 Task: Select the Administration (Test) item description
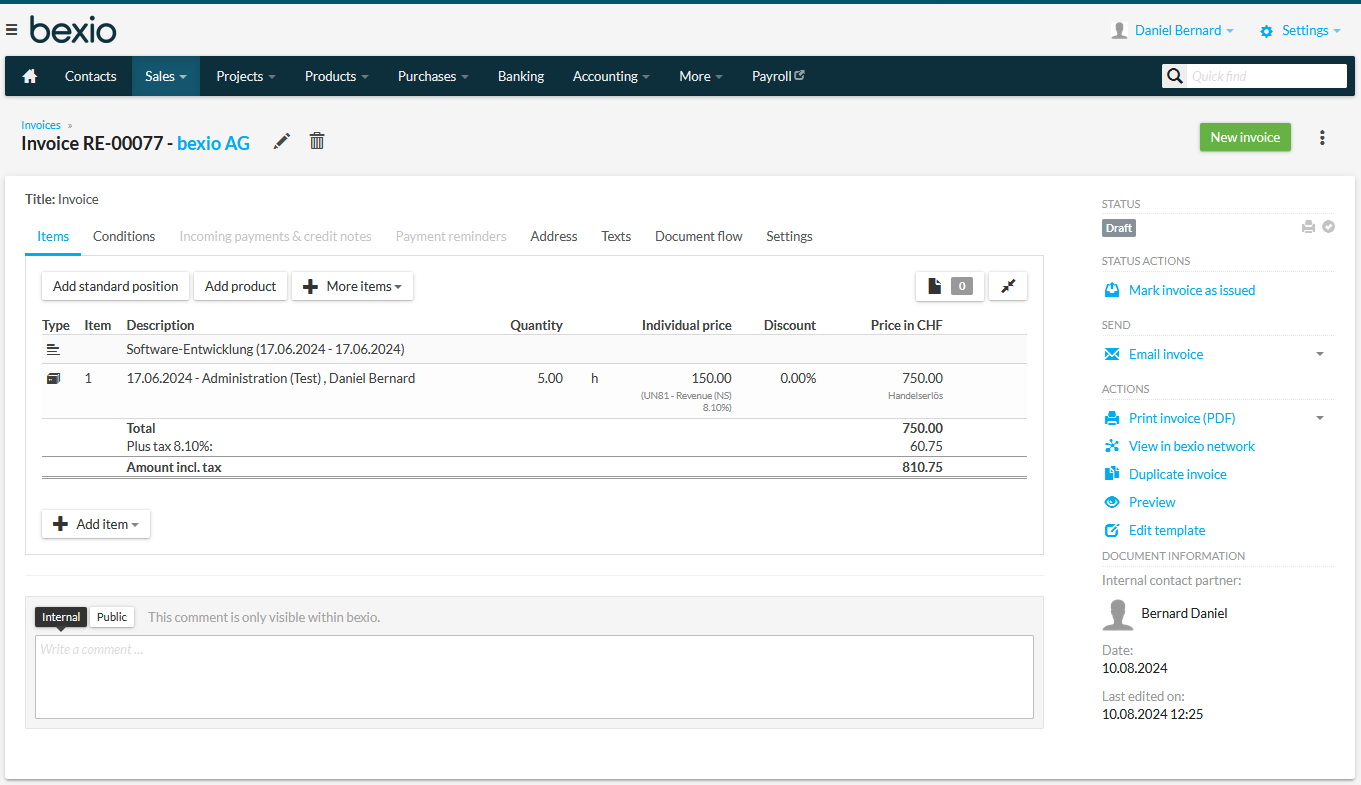[270, 379]
